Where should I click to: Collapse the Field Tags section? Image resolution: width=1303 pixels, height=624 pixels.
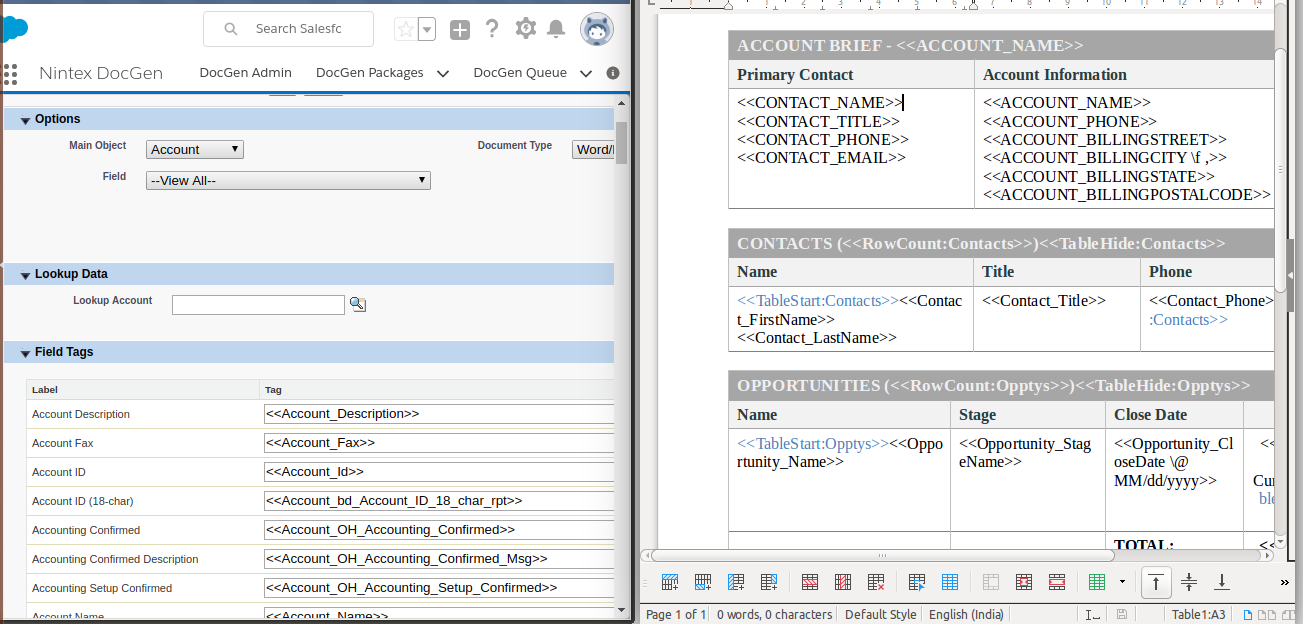[x=25, y=353]
